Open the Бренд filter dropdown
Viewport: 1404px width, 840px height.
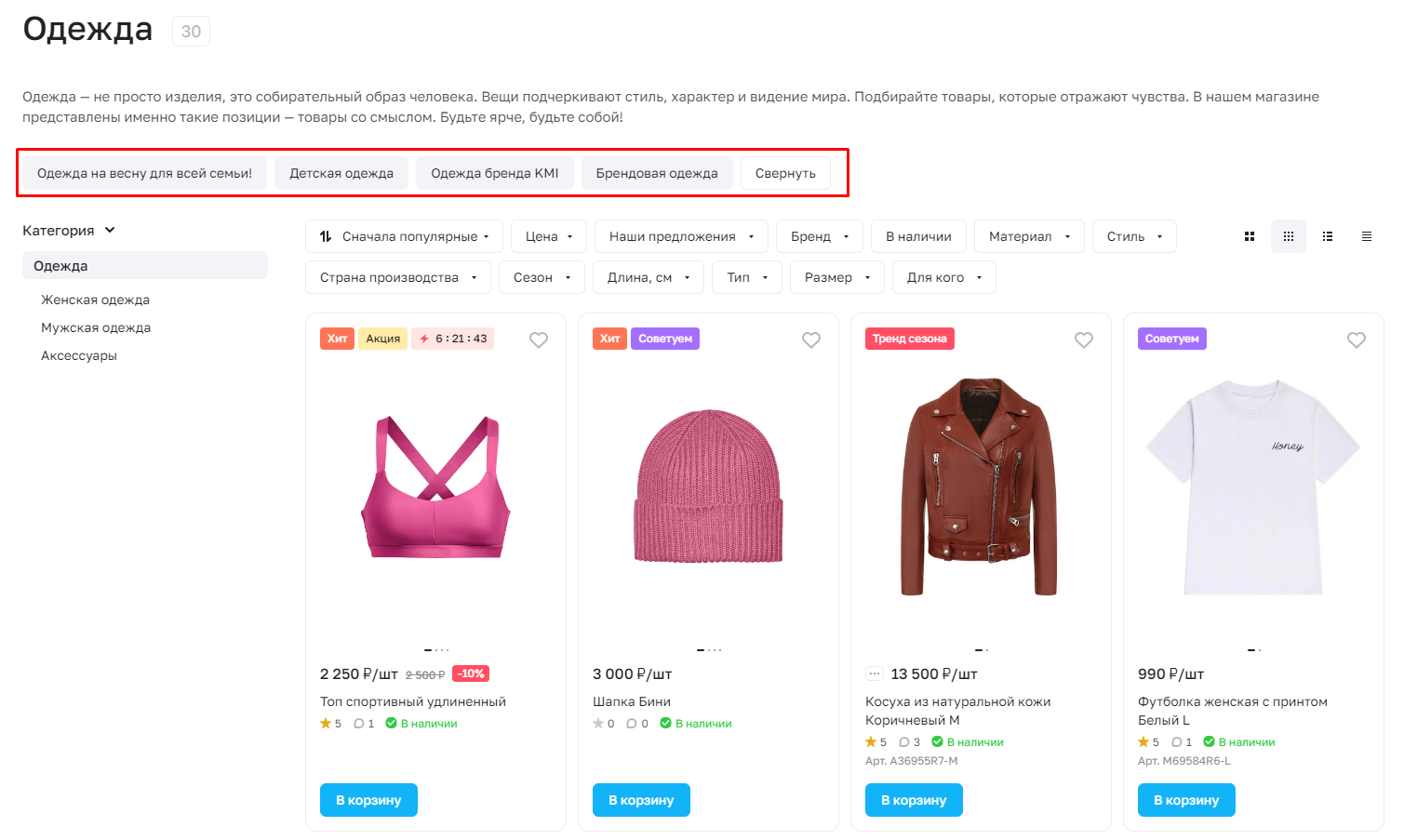click(x=820, y=236)
